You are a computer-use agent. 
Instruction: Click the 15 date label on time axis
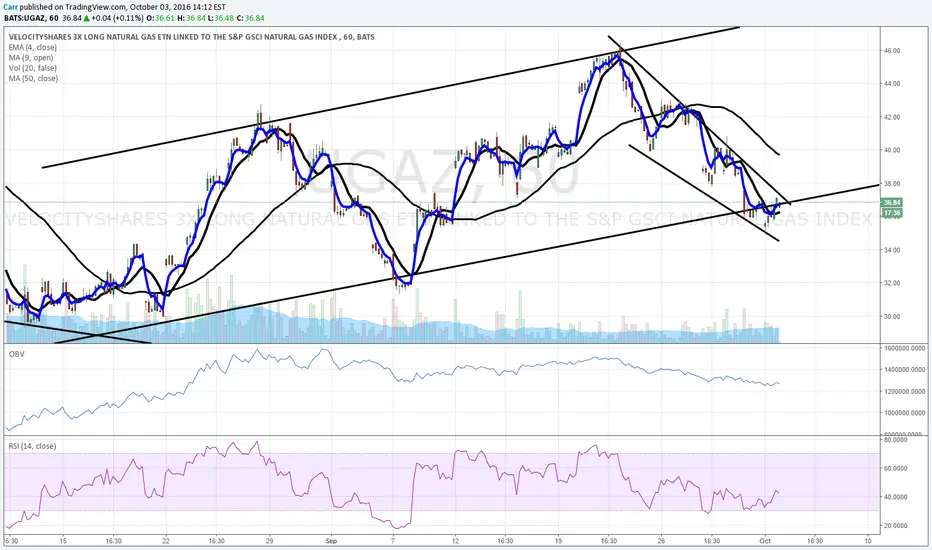63,541
